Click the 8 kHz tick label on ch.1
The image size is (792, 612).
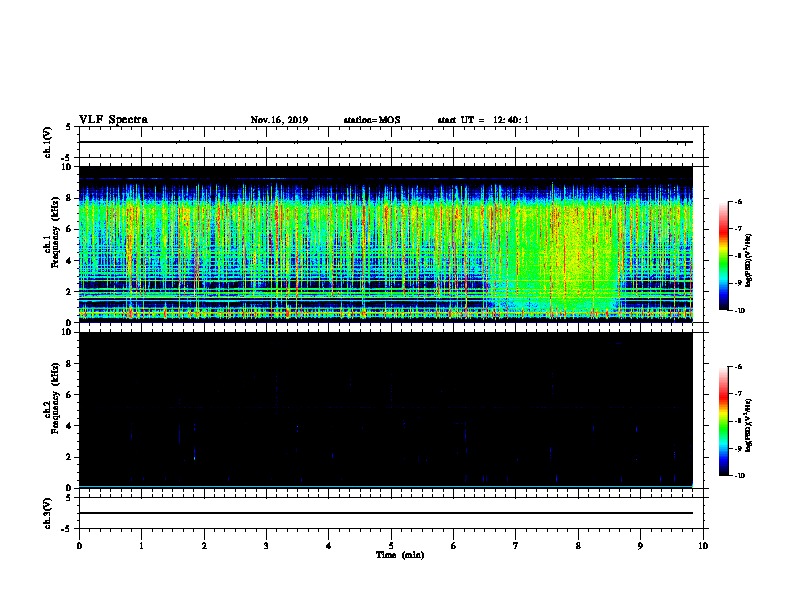click(69, 198)
